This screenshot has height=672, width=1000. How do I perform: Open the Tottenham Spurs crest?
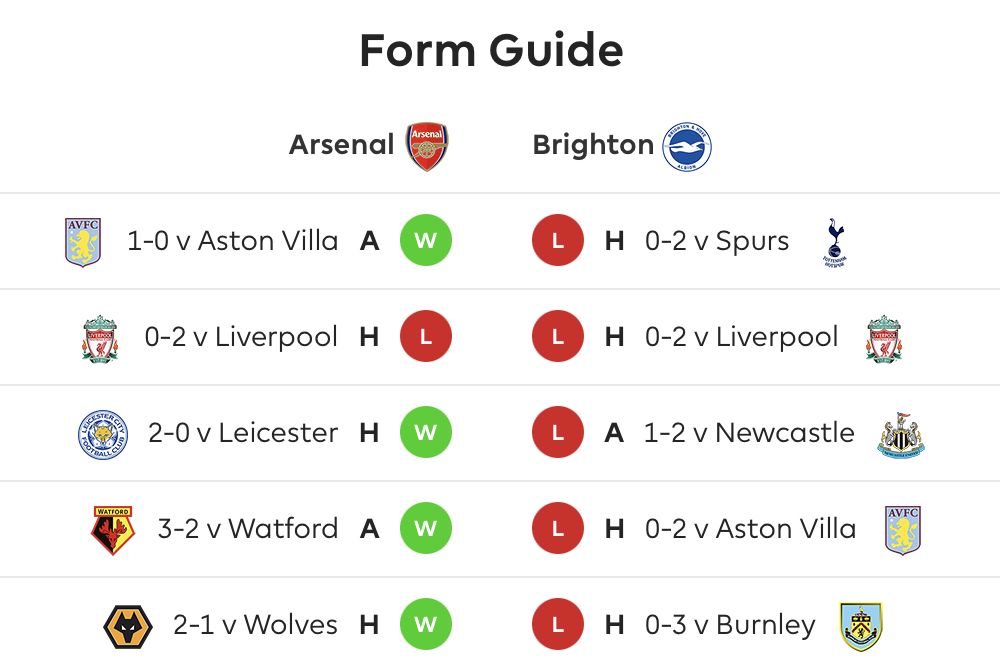pos(834,242)
